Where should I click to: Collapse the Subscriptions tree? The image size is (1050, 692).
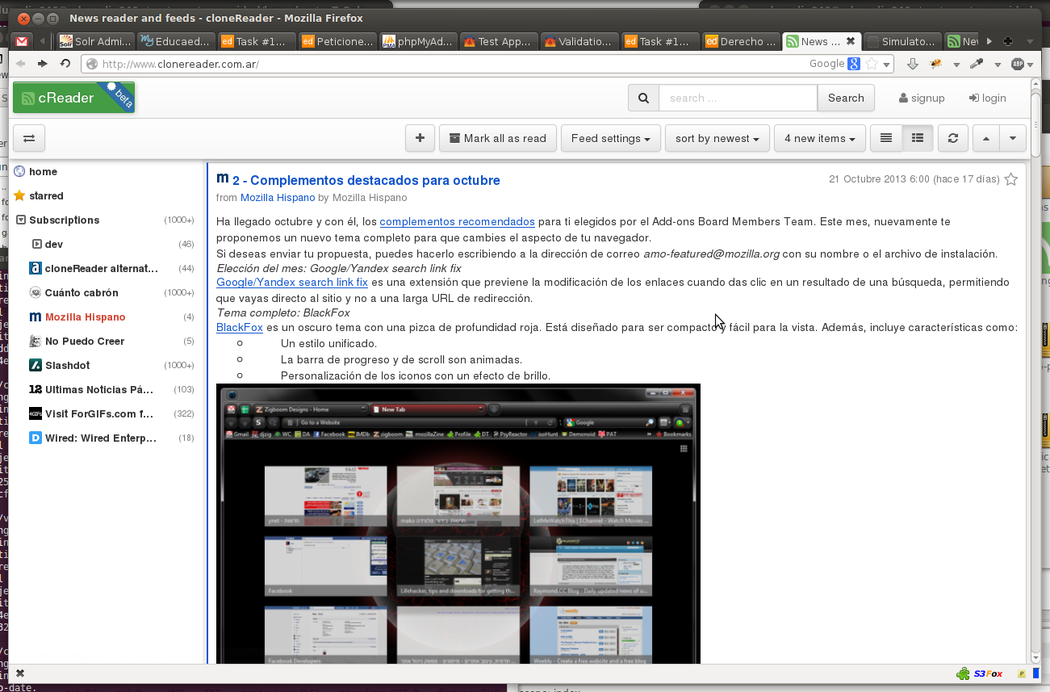20,220
